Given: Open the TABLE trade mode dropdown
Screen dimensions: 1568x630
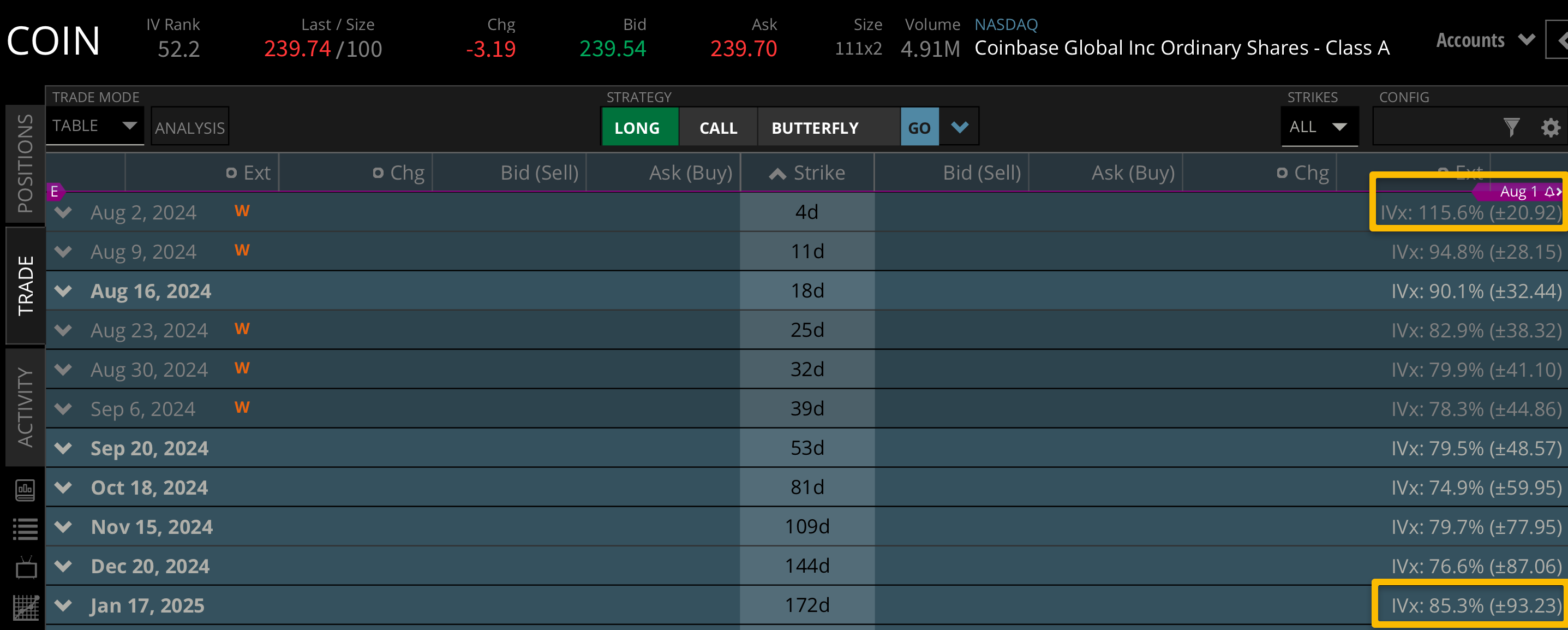Looking at the screenshot, I should (94, 126).
